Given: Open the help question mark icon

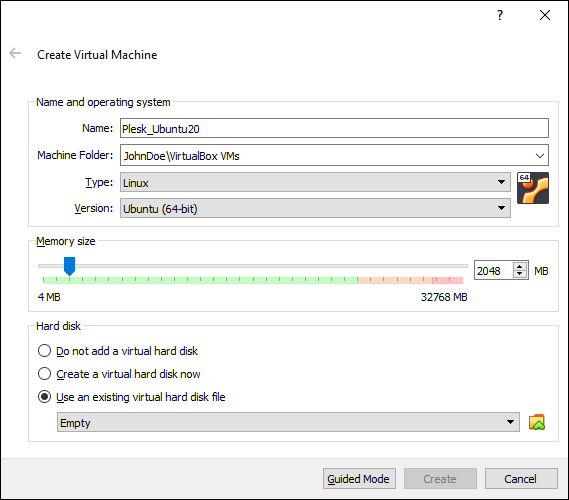Looking at the screenshot, I should pos(500,15).
